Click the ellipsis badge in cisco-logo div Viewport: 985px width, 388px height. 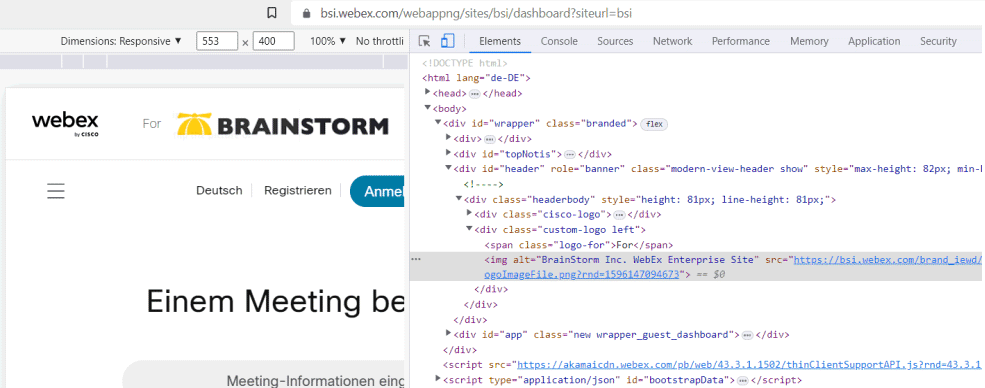click(x=619, y=214)
